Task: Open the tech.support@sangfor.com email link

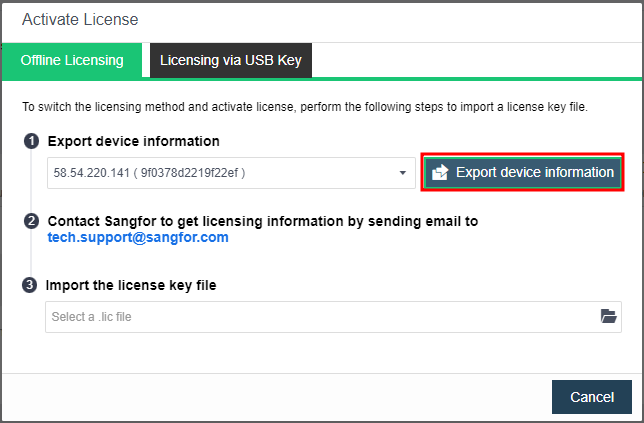Action: [138, 237]
